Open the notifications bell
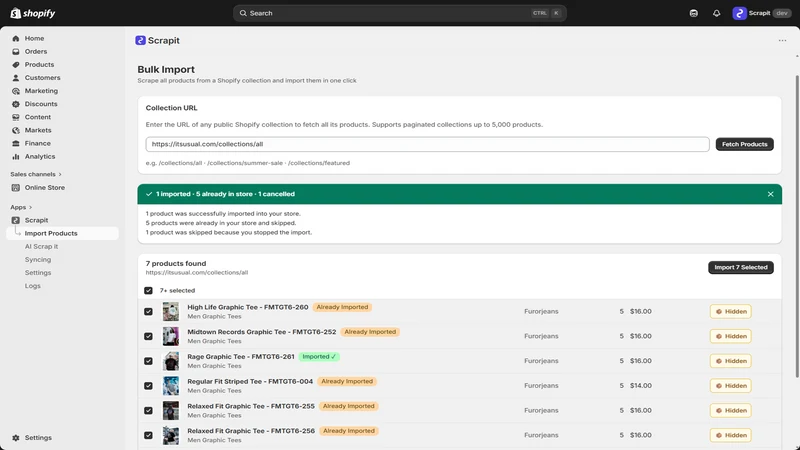800x450 pixels. (716, 13)
